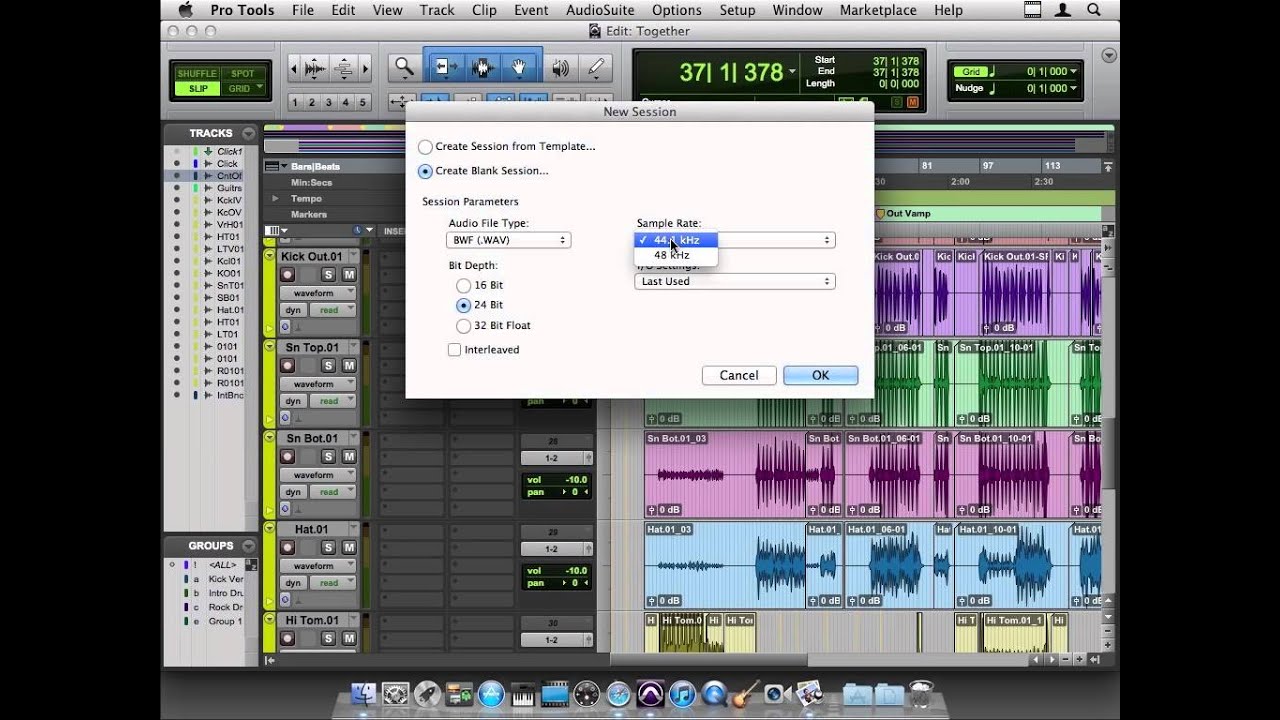Open the GROUPS list popup menu

pos(248,546)
